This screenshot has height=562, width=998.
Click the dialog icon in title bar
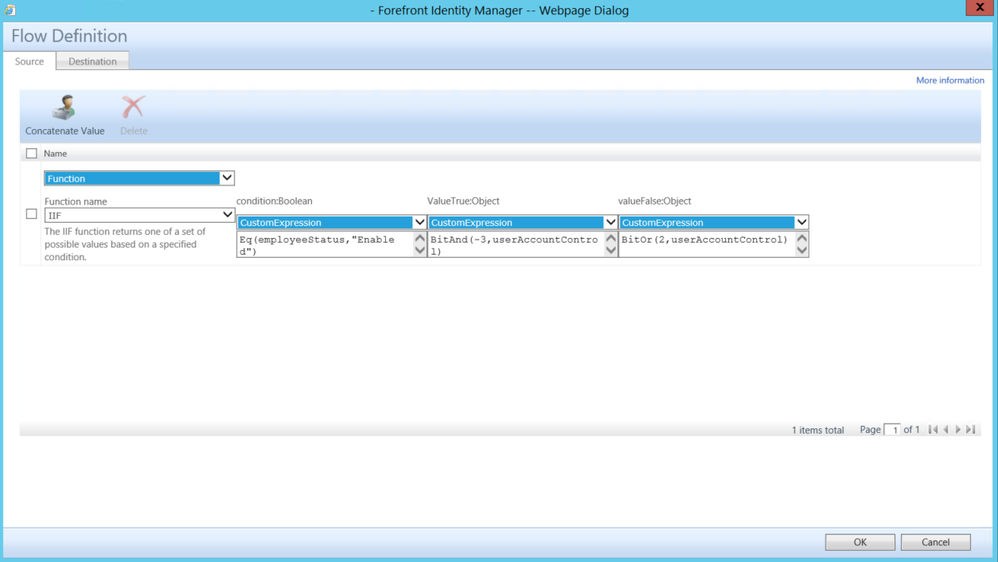[10, 10]
